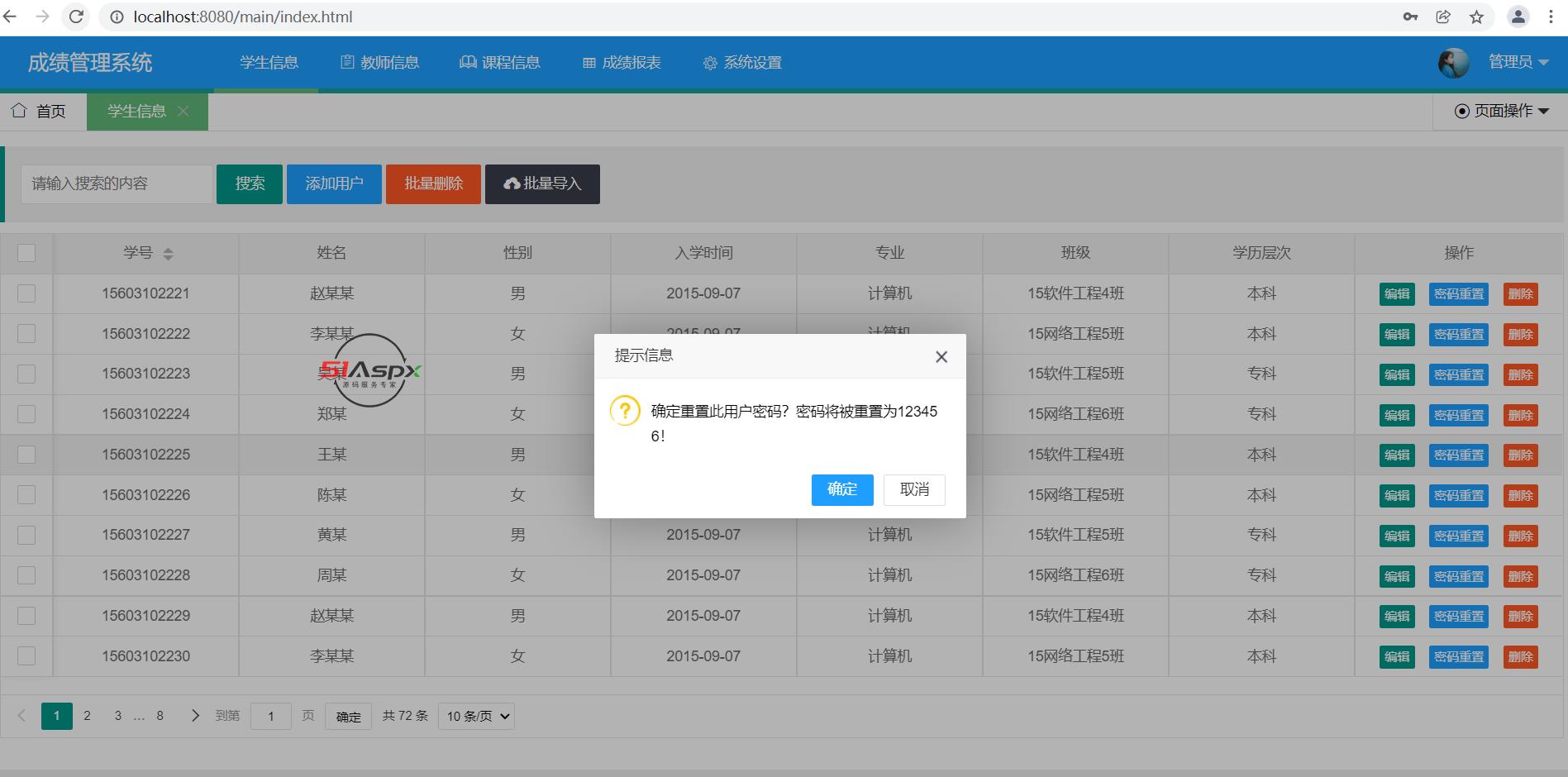This screenshot has width=1568, height=777.
Task: Open 课程信息 in top navigation
Action: point(500,63)
